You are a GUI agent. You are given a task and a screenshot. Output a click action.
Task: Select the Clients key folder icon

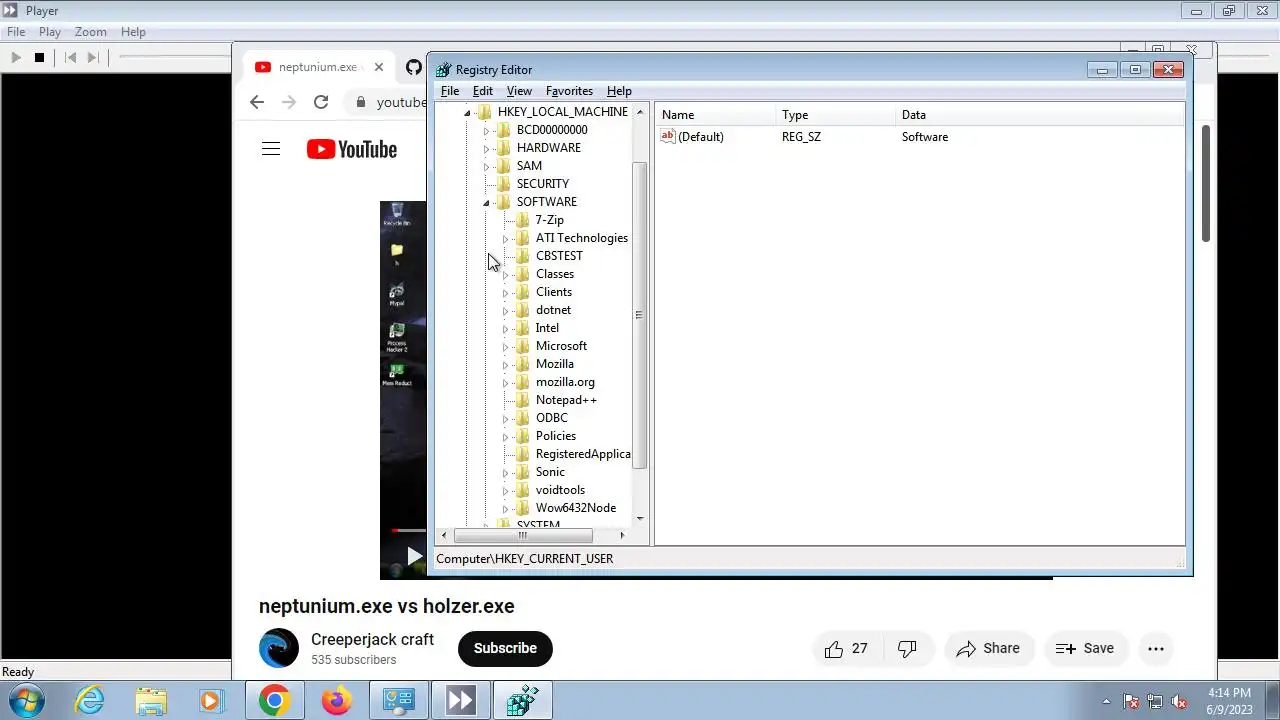point(523,292)
